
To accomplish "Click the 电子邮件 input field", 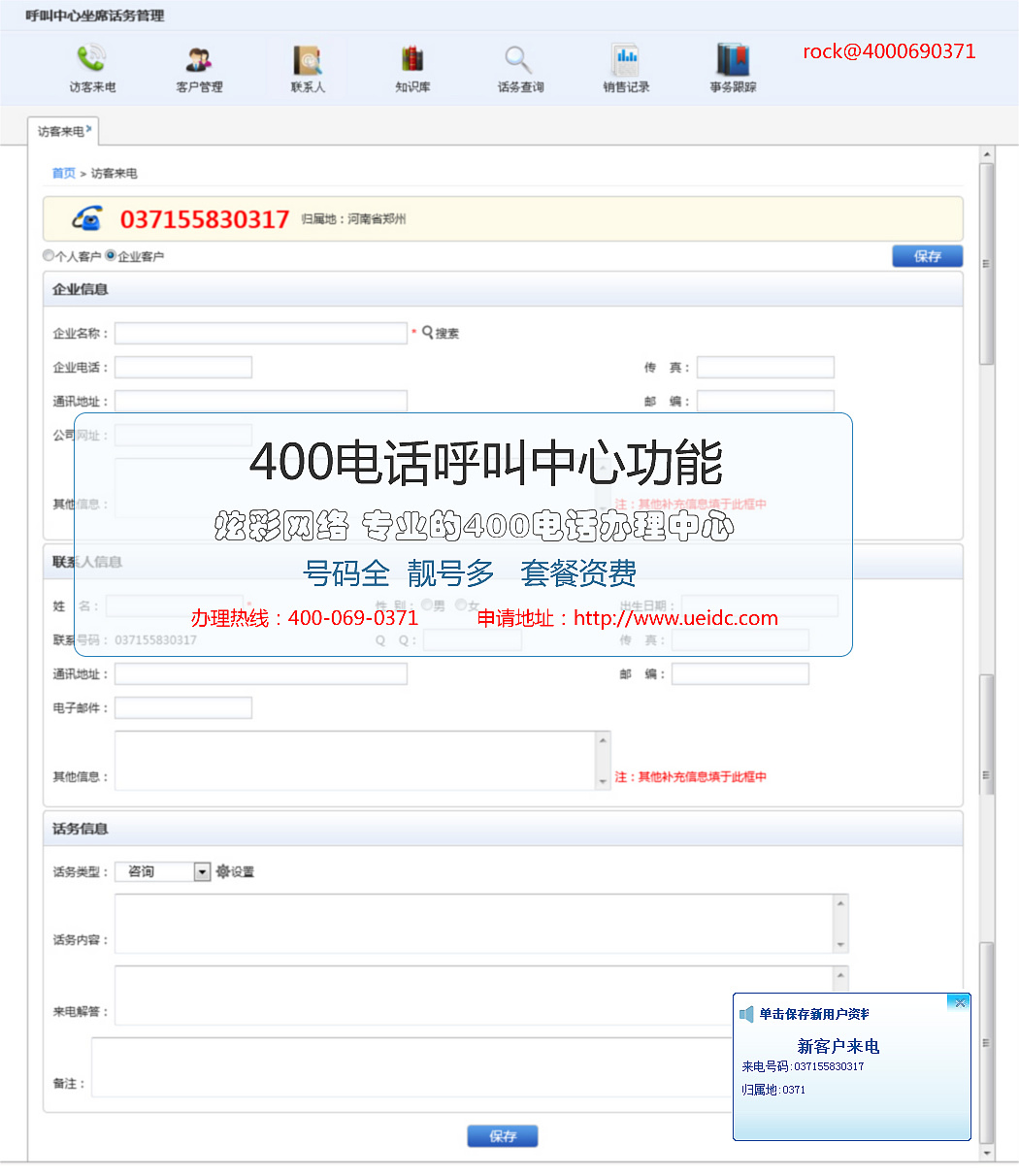I will click(183, 707).
